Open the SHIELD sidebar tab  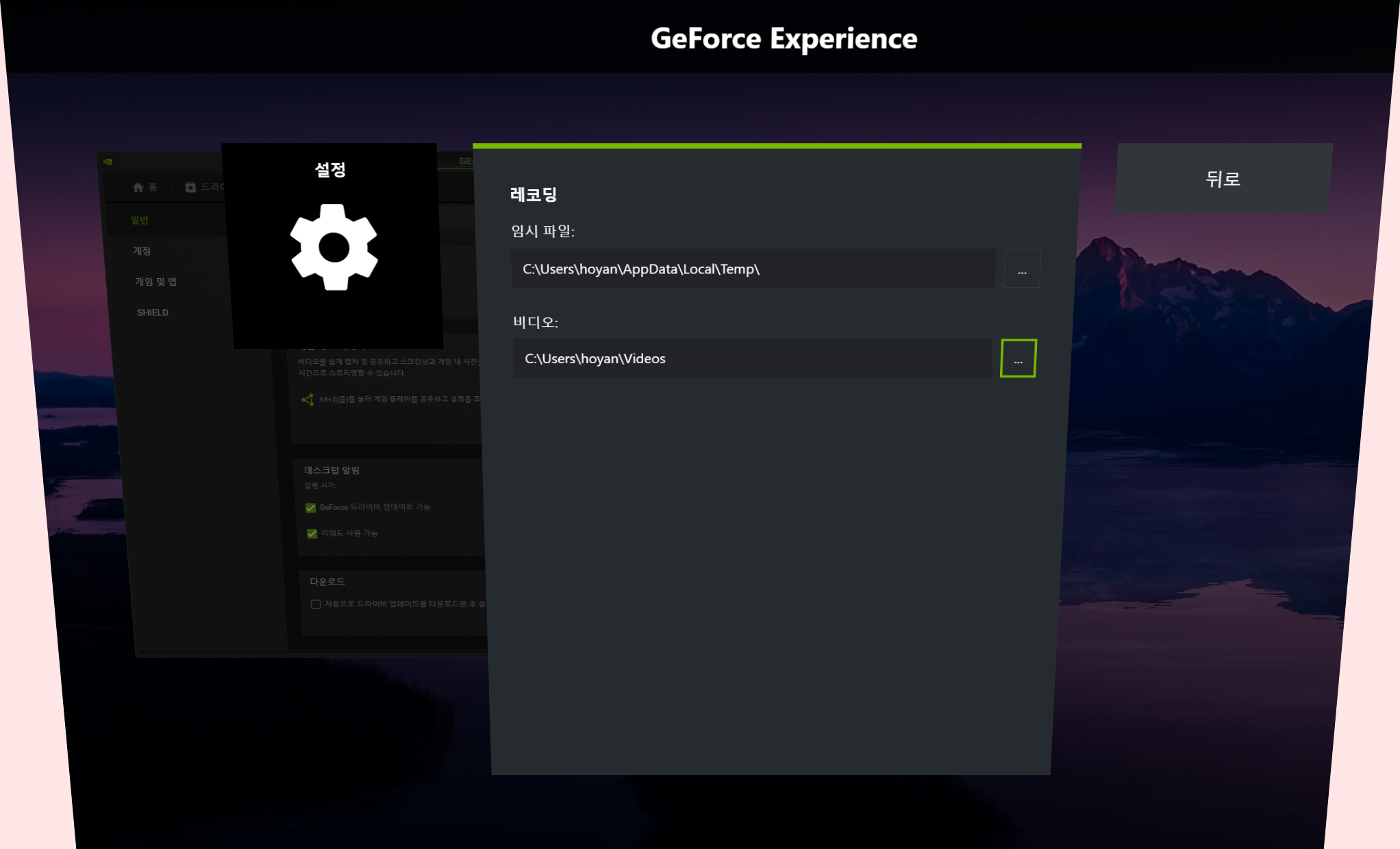coord(153,312)
